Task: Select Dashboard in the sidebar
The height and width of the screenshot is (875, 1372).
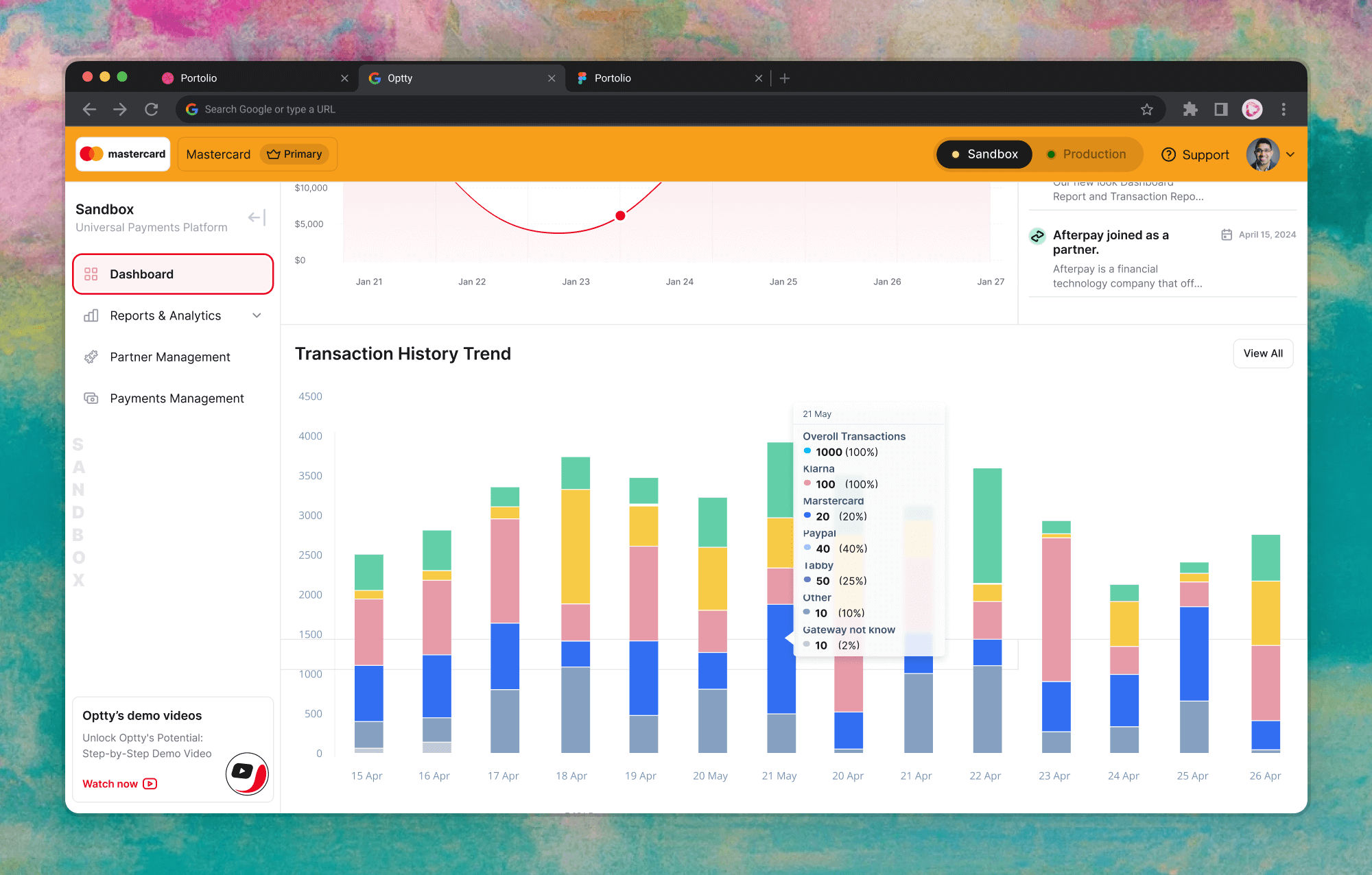Action: 173,274
